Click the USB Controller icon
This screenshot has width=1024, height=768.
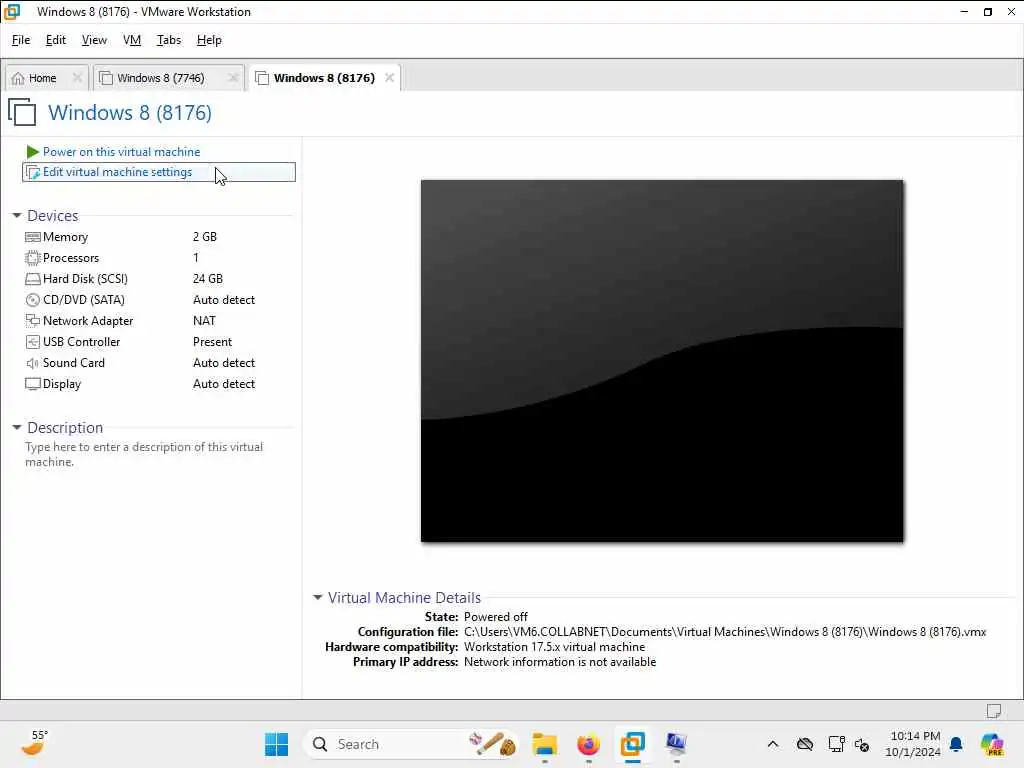point(33,342)
